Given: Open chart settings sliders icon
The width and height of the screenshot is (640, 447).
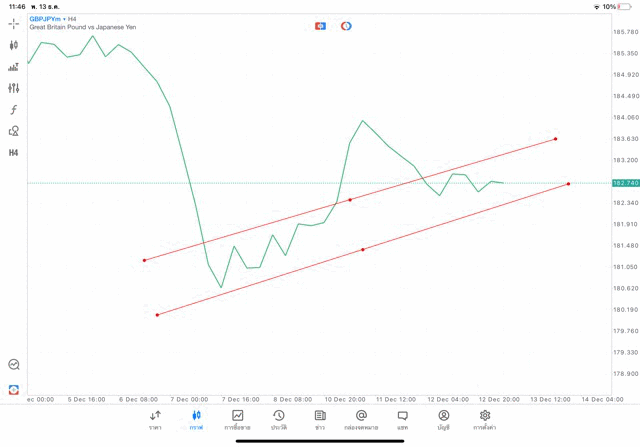Looking at the screenshot, I should point(14,88).
